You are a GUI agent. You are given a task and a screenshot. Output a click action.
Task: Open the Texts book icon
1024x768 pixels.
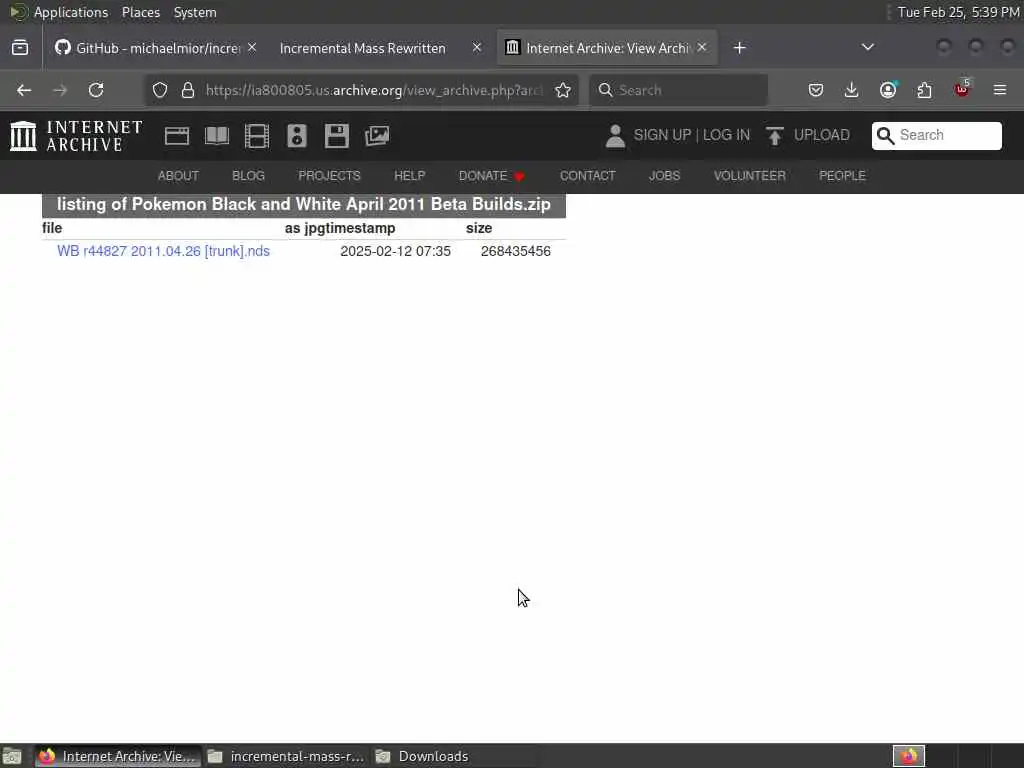tap(217, 136)
